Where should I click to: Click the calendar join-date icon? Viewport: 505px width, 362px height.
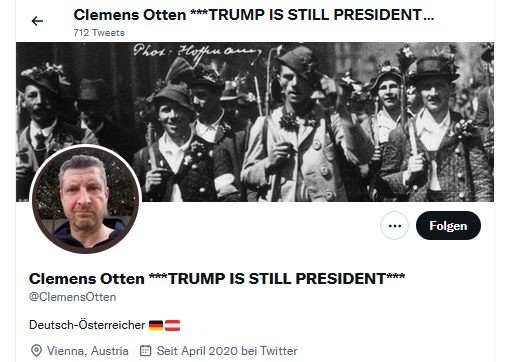pyautogui.click(x=145, y=351)
